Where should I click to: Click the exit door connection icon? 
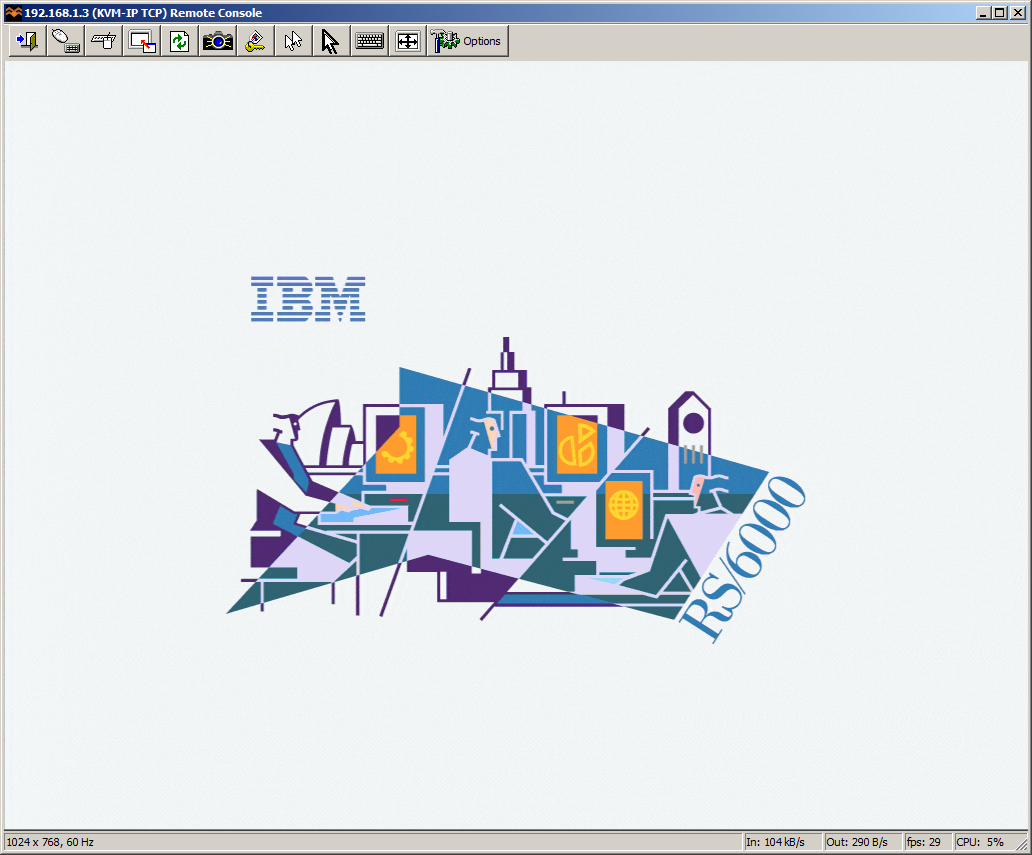tap(28, 41)
